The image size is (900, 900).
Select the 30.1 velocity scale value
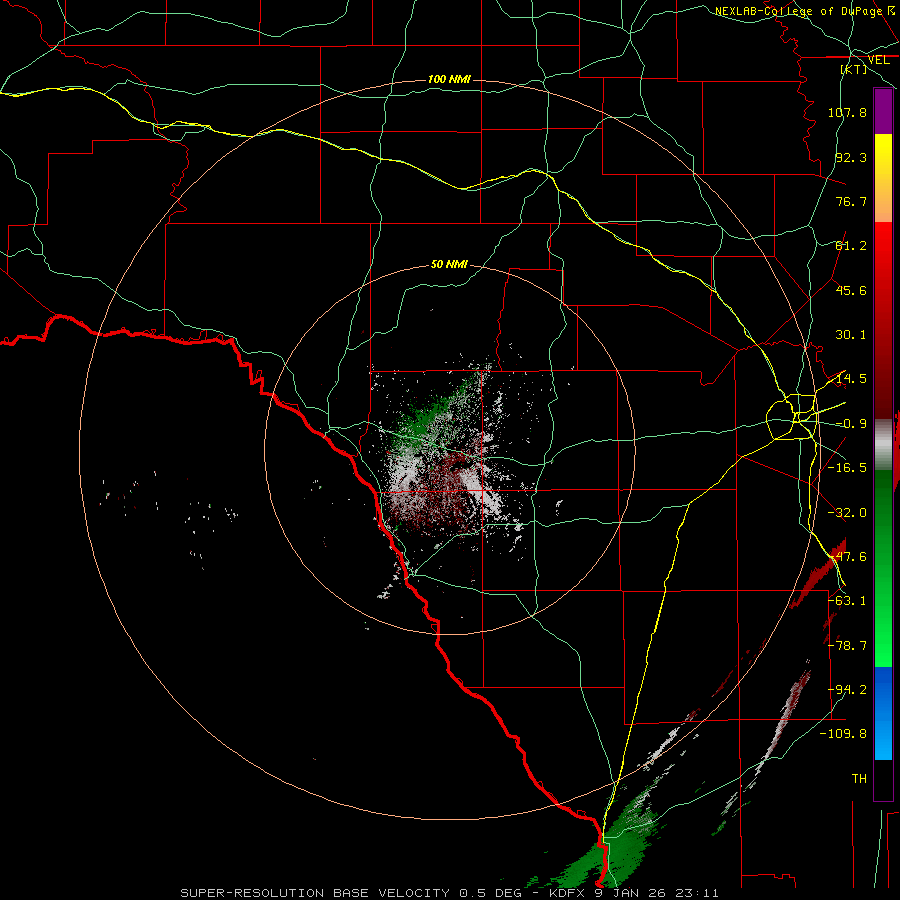tap(851, 335)
